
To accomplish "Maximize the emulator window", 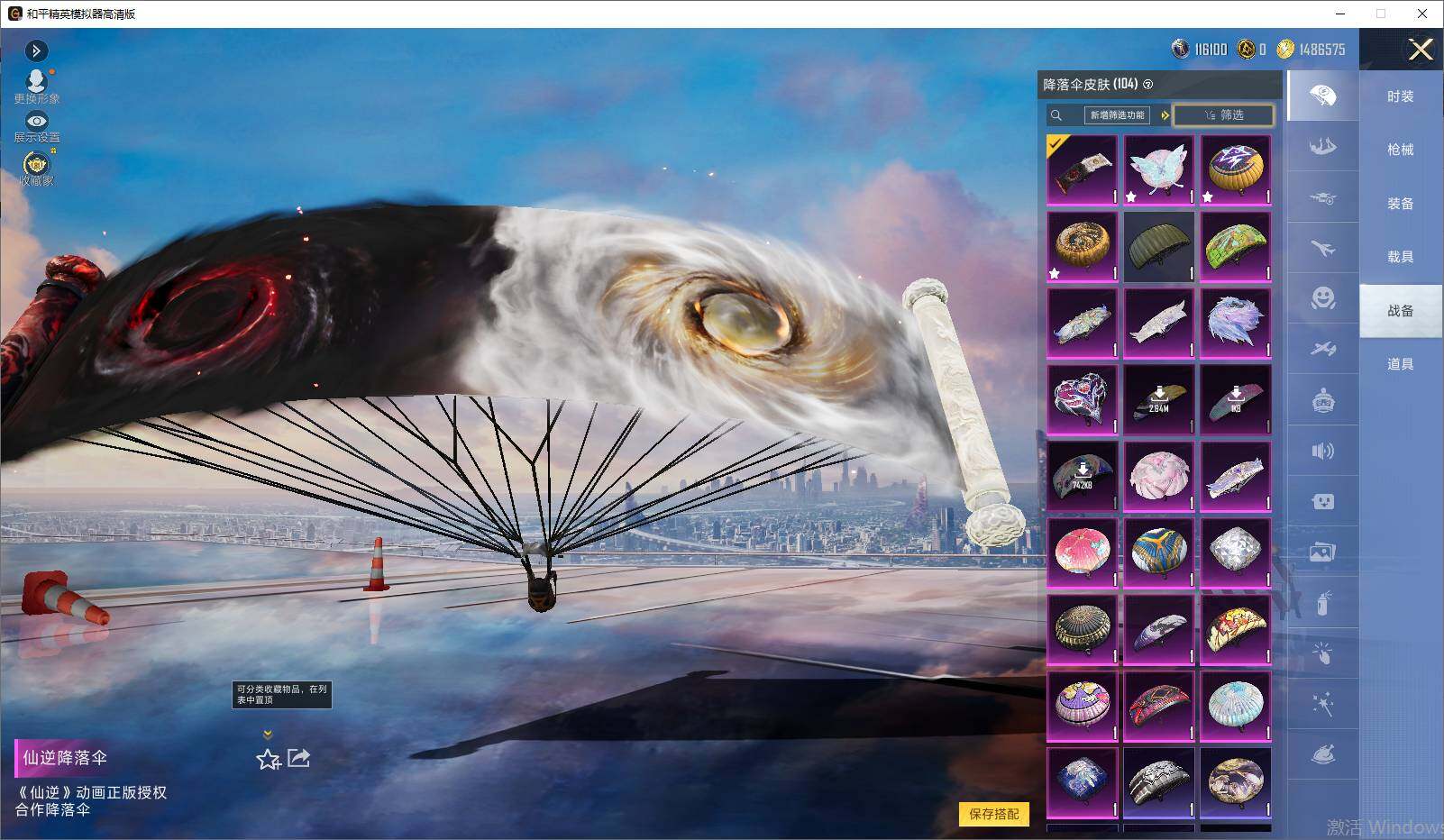I will tap(1381, 14).
